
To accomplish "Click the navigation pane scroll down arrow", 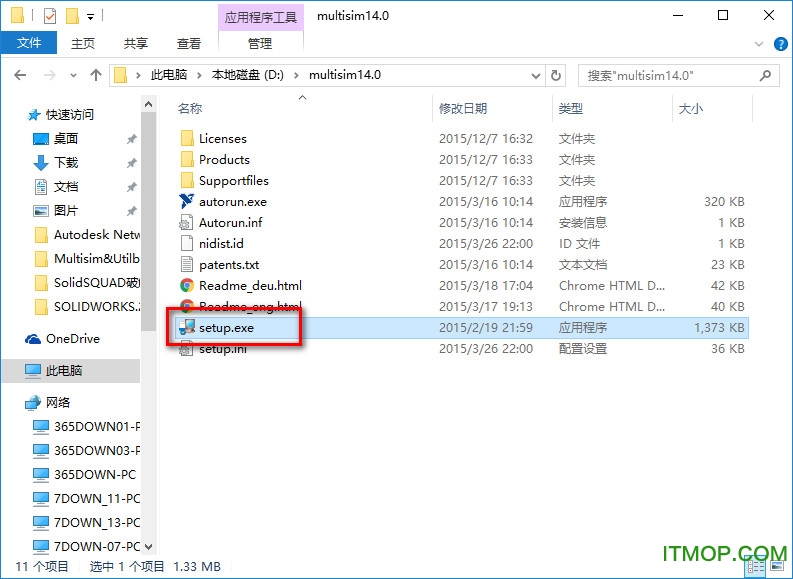I will click(x=148, y=547).
